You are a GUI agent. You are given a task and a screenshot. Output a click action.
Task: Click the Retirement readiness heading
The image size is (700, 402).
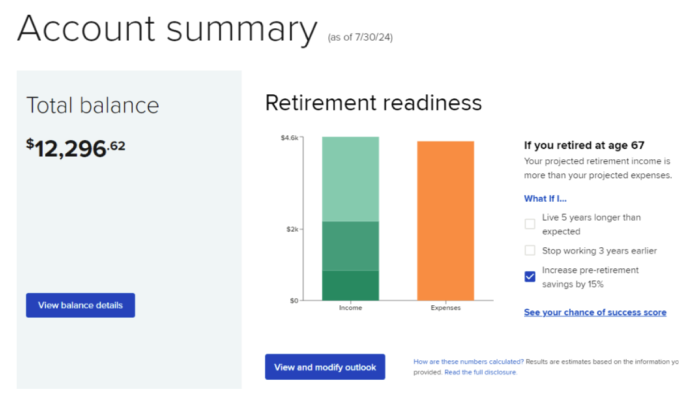point(373,102)
